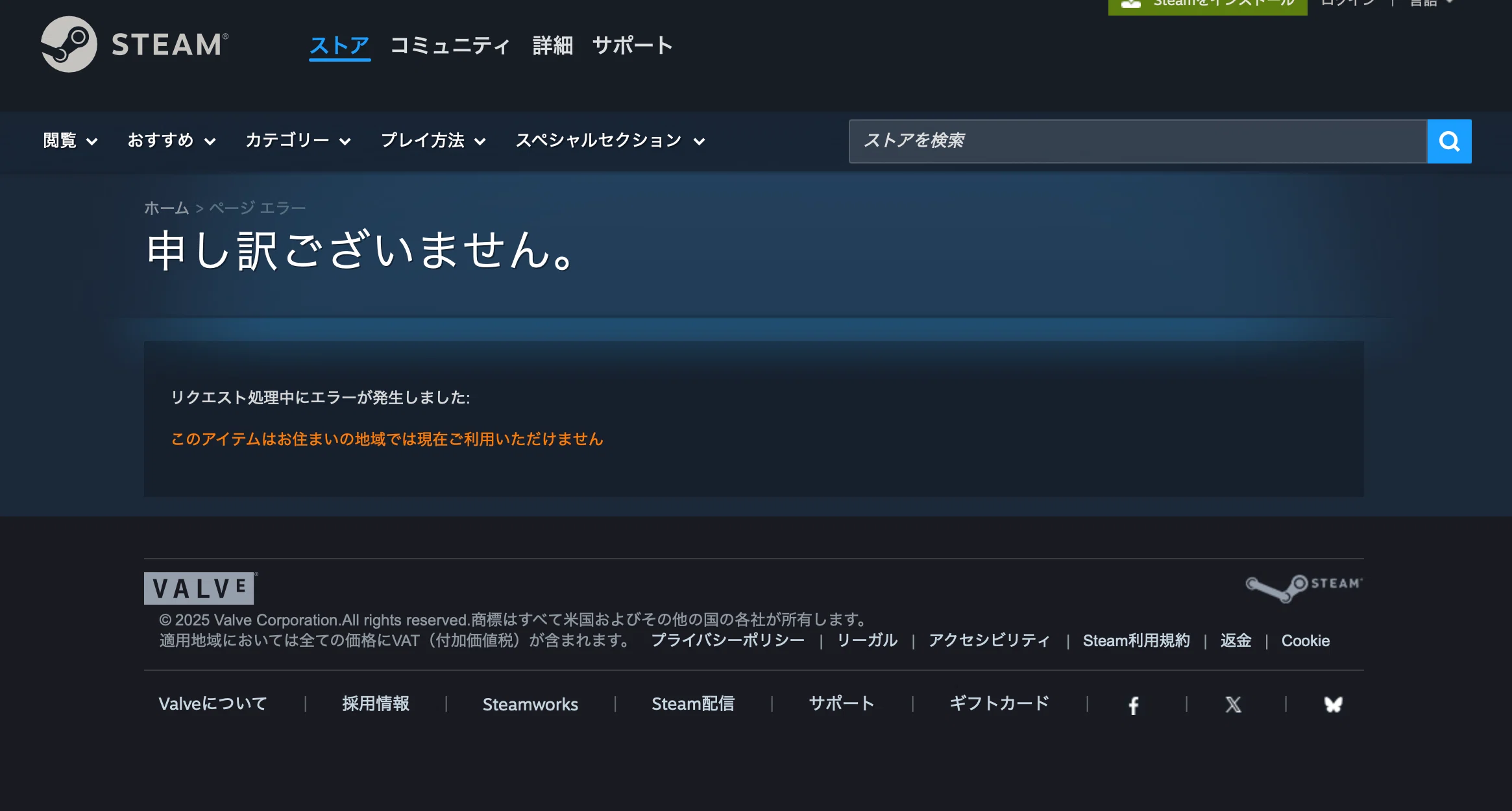Image resolution: width=1512 pixels, height=811 pixels.
Task: Open the 採用情報 footer link
Action: [376, 704]
